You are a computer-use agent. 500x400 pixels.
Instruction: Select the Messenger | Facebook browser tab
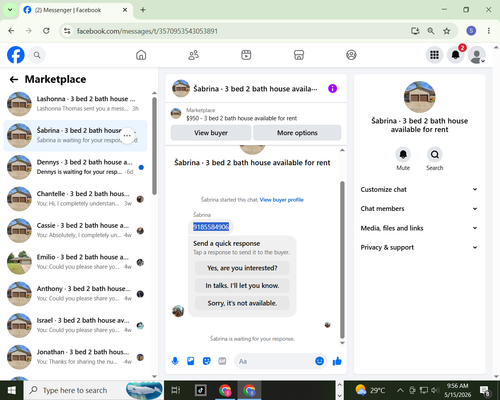pos(75,10)
